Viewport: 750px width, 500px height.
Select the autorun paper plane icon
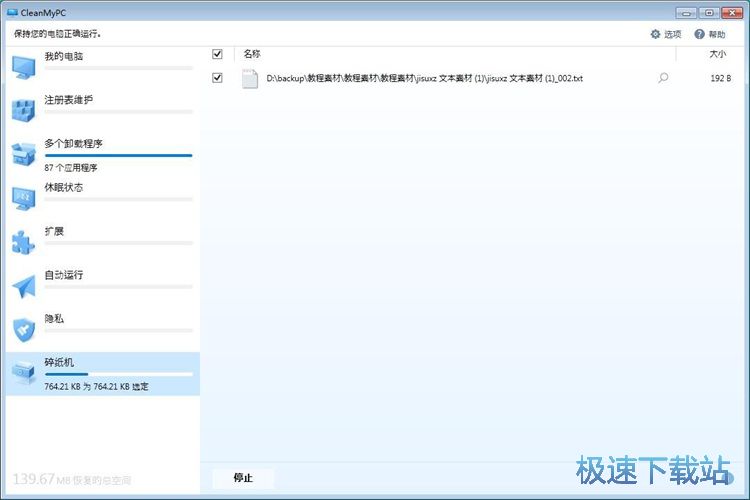(x=23, y=286)
